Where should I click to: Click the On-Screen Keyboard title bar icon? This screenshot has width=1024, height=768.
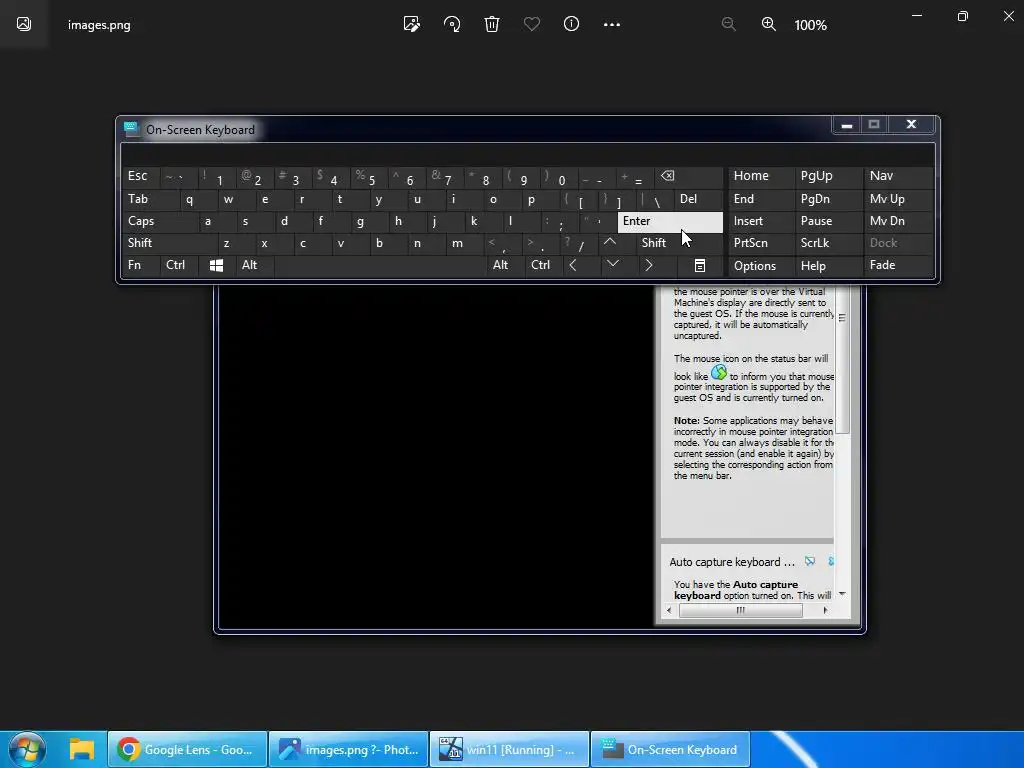[x=131, y=129]
